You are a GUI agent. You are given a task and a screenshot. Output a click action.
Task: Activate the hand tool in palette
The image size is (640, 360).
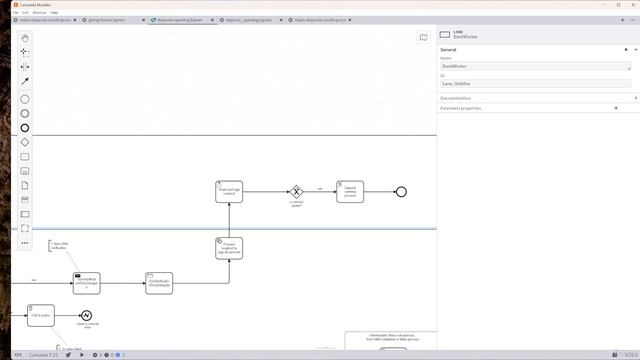[x=25, y=38]
